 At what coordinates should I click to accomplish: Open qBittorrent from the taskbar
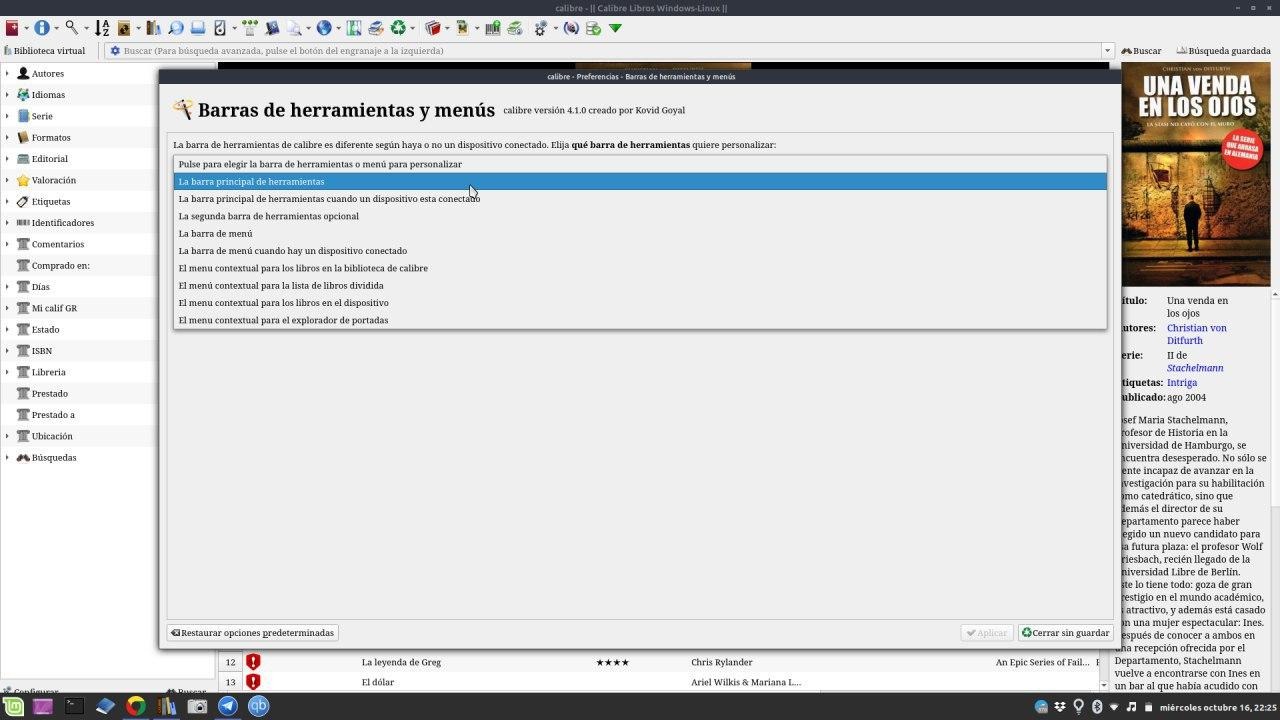(x=259, y=706)
